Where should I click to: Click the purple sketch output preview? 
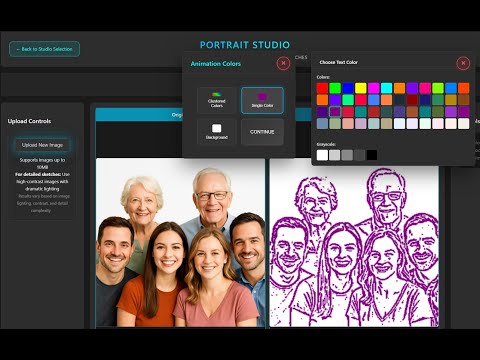[x=354, y=242]
